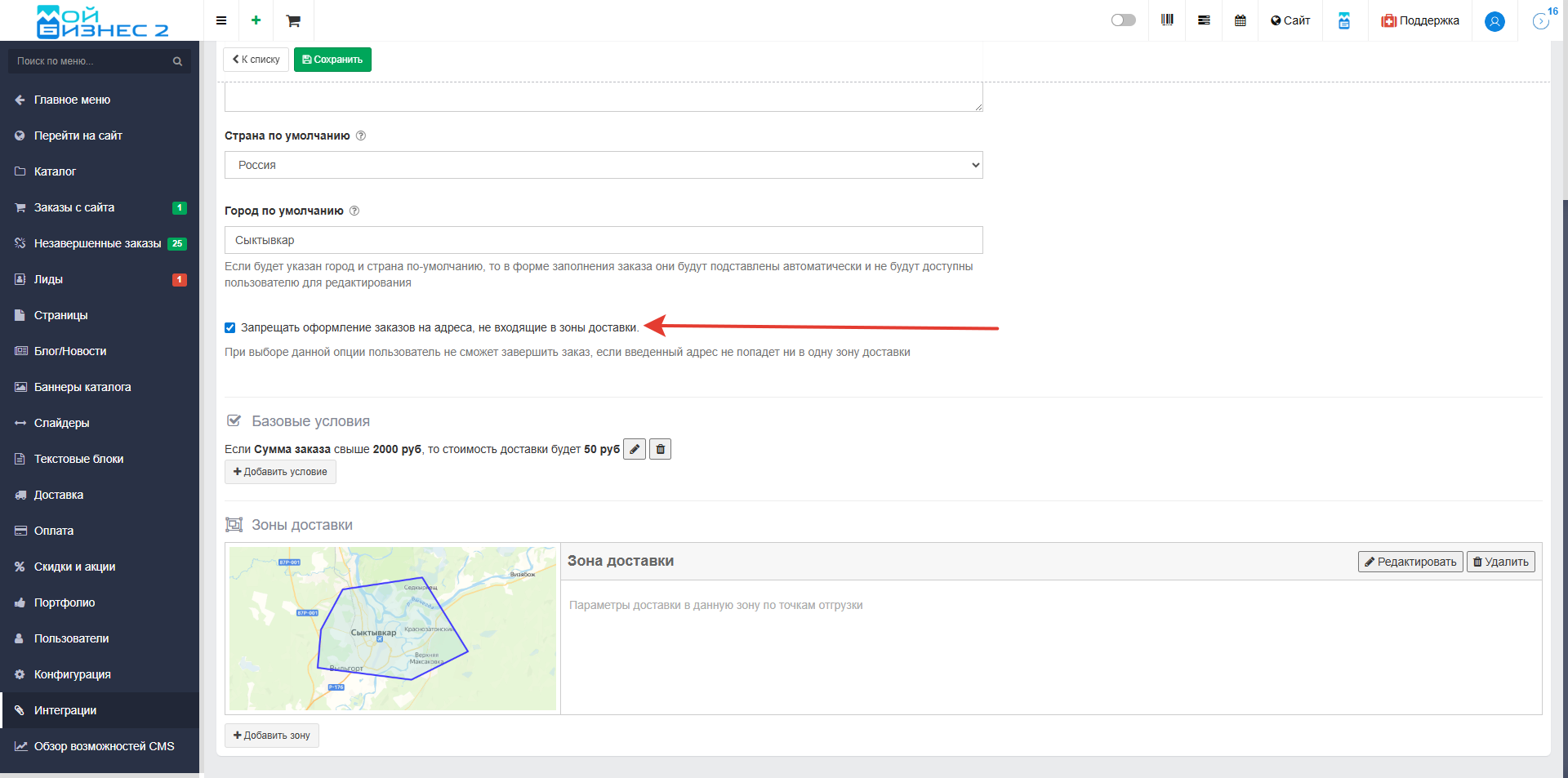The width and height of the screenshot is (1568, 778).
Task: Select Скидки и акции sidebar item
Action: click(74, 567)
